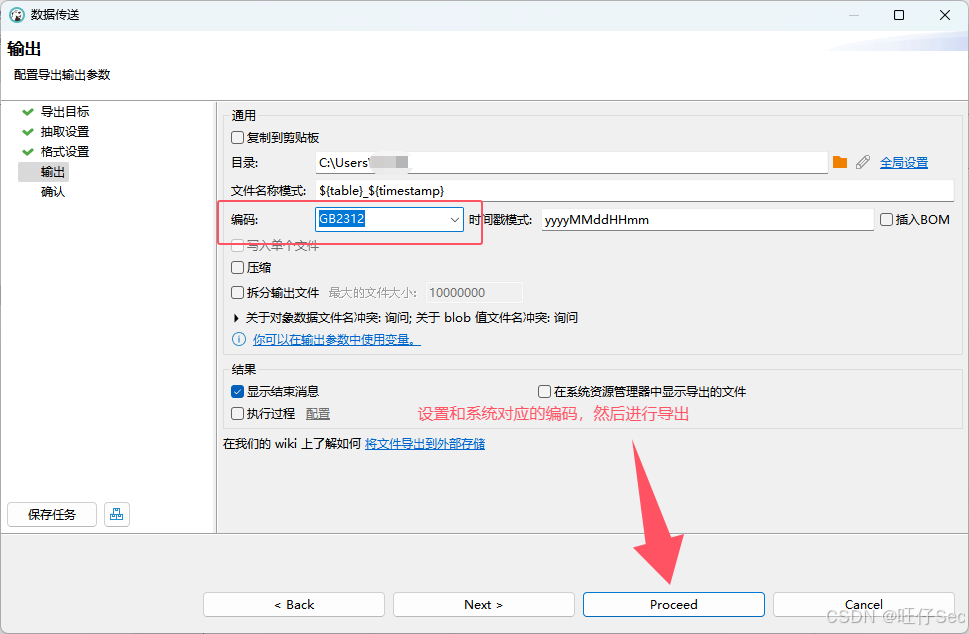
Task: Toggle the 执行过程 checkbox
Action: coord(237,413)
